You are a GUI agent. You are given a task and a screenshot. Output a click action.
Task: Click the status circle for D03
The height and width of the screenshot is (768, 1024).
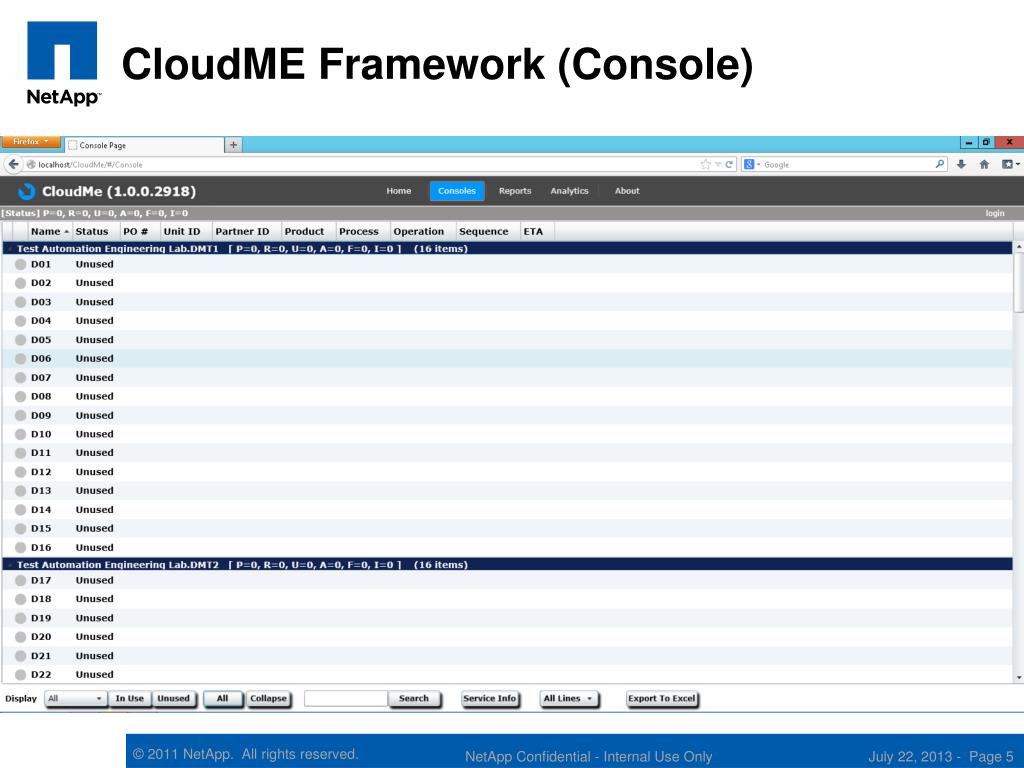tap(20, 302)
